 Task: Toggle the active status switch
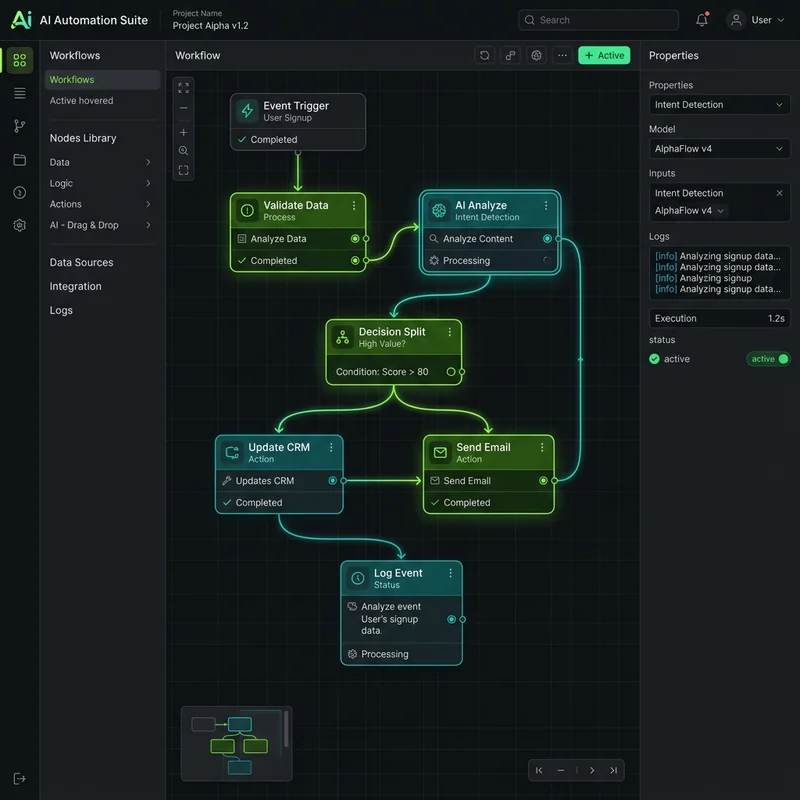[x=768, y=359]
